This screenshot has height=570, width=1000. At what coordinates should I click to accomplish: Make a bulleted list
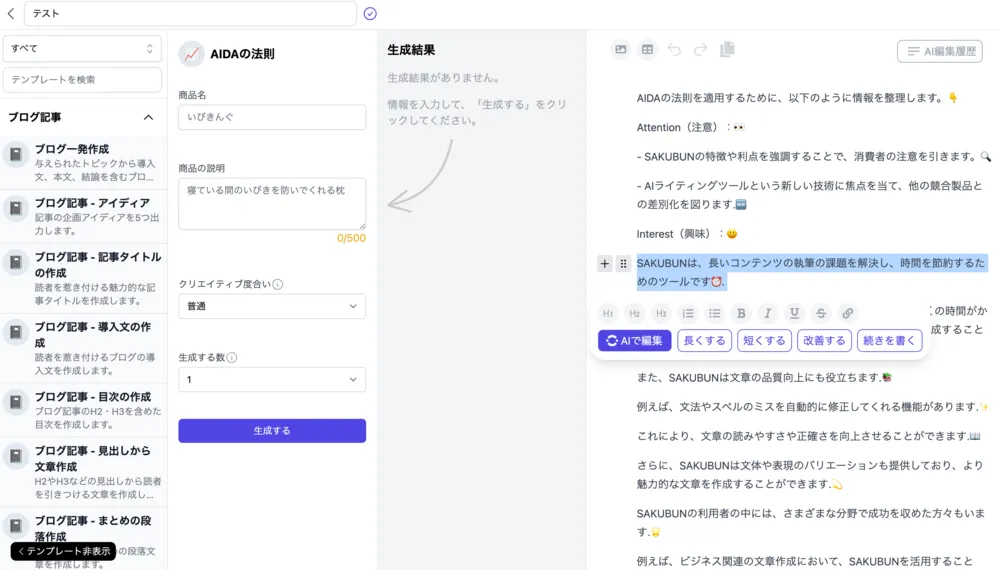(x=714, y=313)
